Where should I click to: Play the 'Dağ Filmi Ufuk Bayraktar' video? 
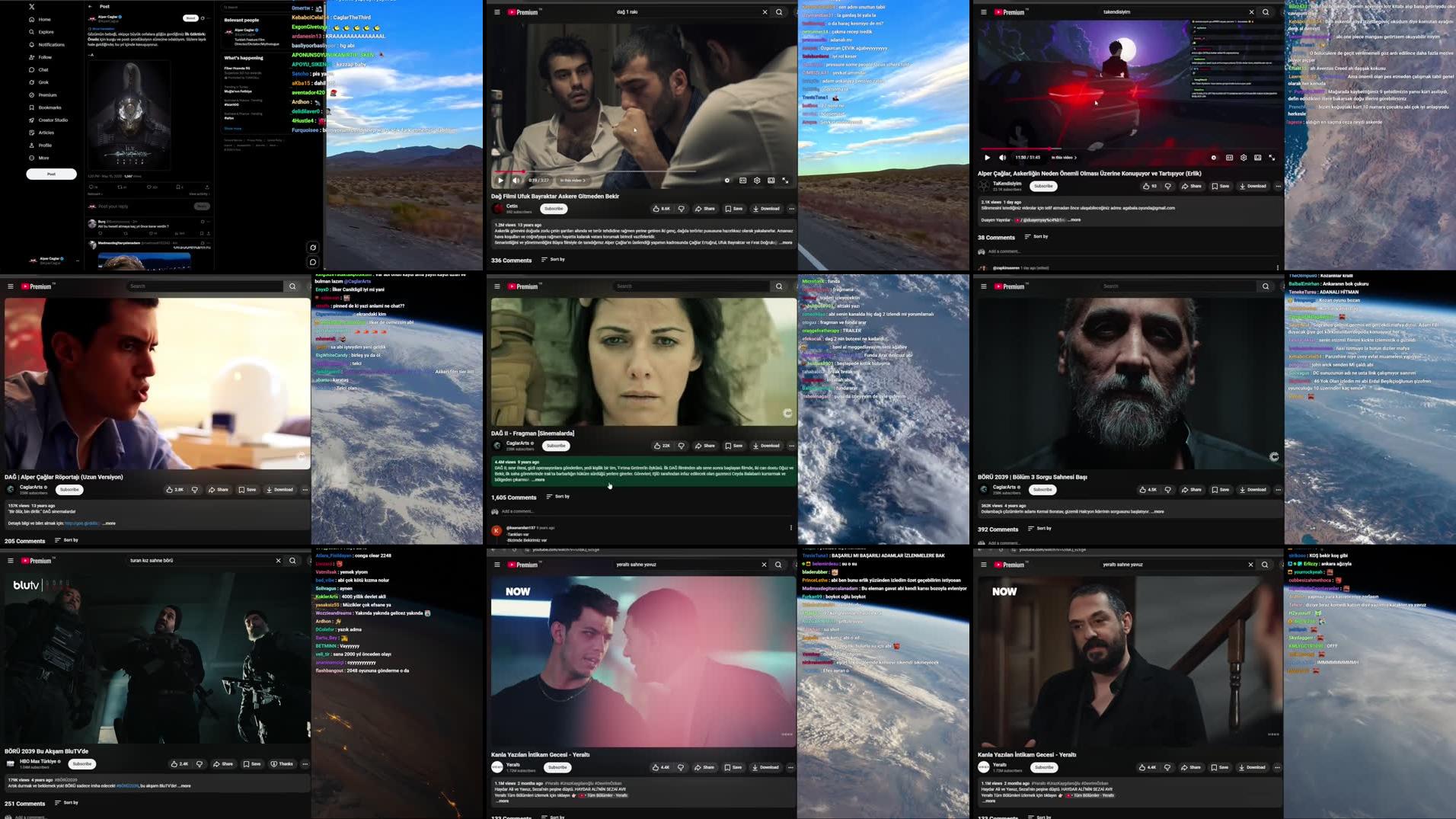pyautogui.click(x=500, y=181)
